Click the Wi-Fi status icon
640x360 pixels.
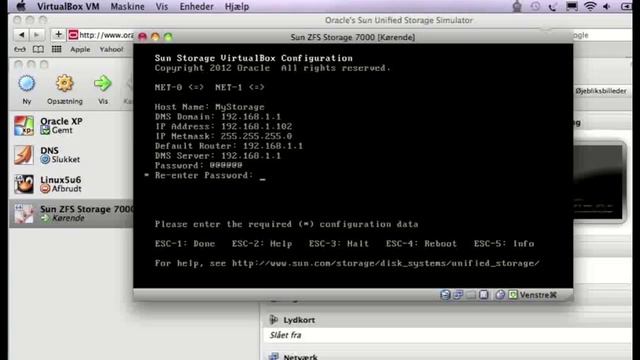590,6
